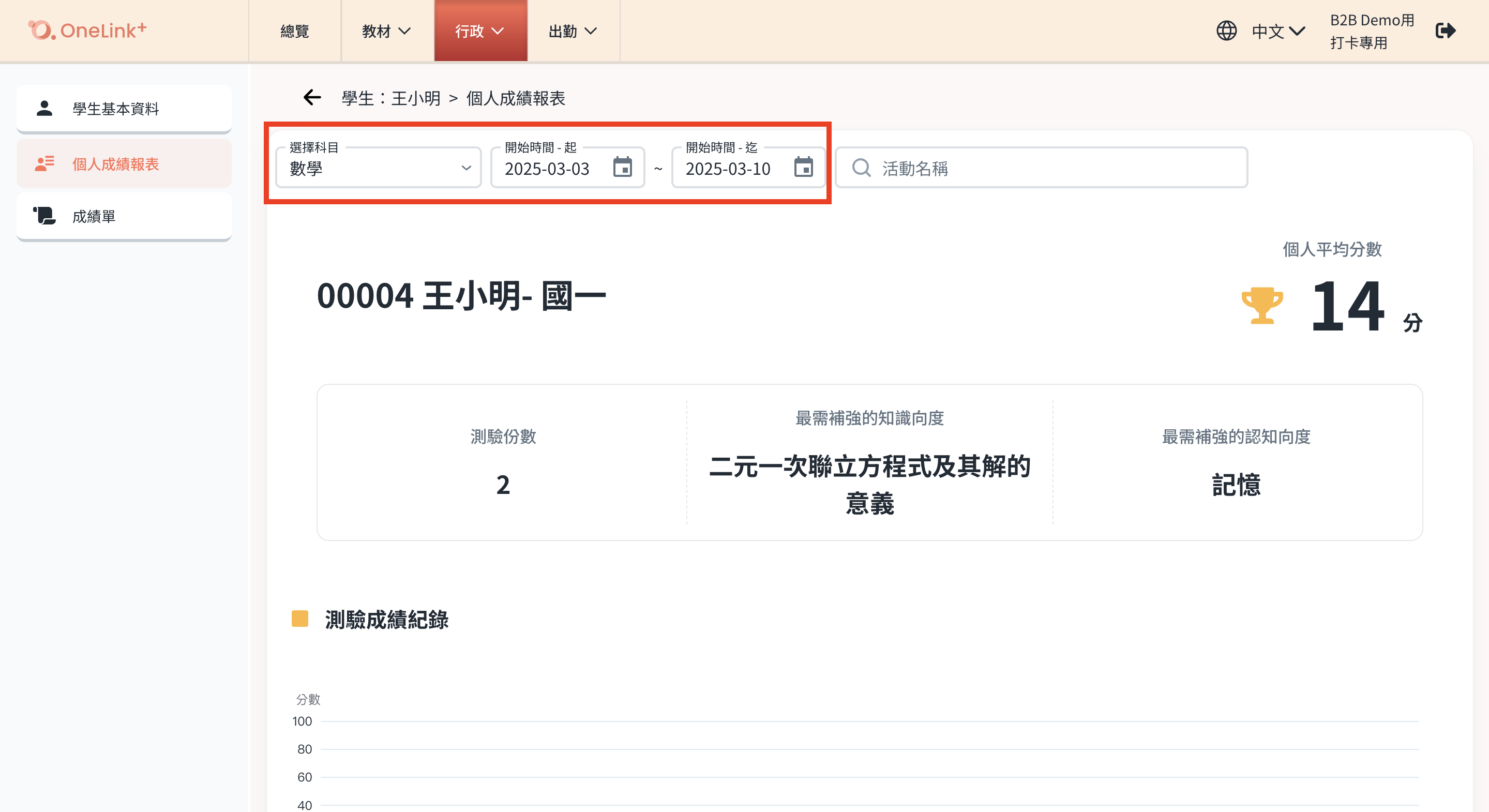Image resolution: width=1489 pixels, height=812 pixels.
Task: Click the 分數 axis title
Action: coord(308,699)
